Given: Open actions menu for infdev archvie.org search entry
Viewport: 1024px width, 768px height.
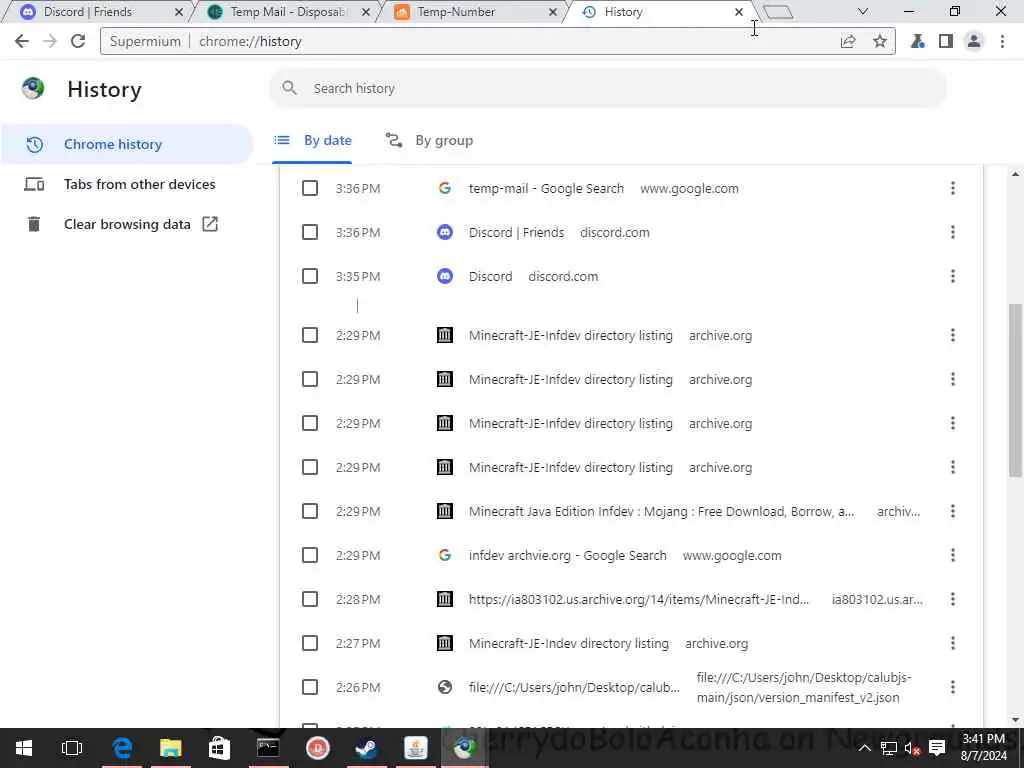Looking at the screenshot, I should tap(953, 555).
